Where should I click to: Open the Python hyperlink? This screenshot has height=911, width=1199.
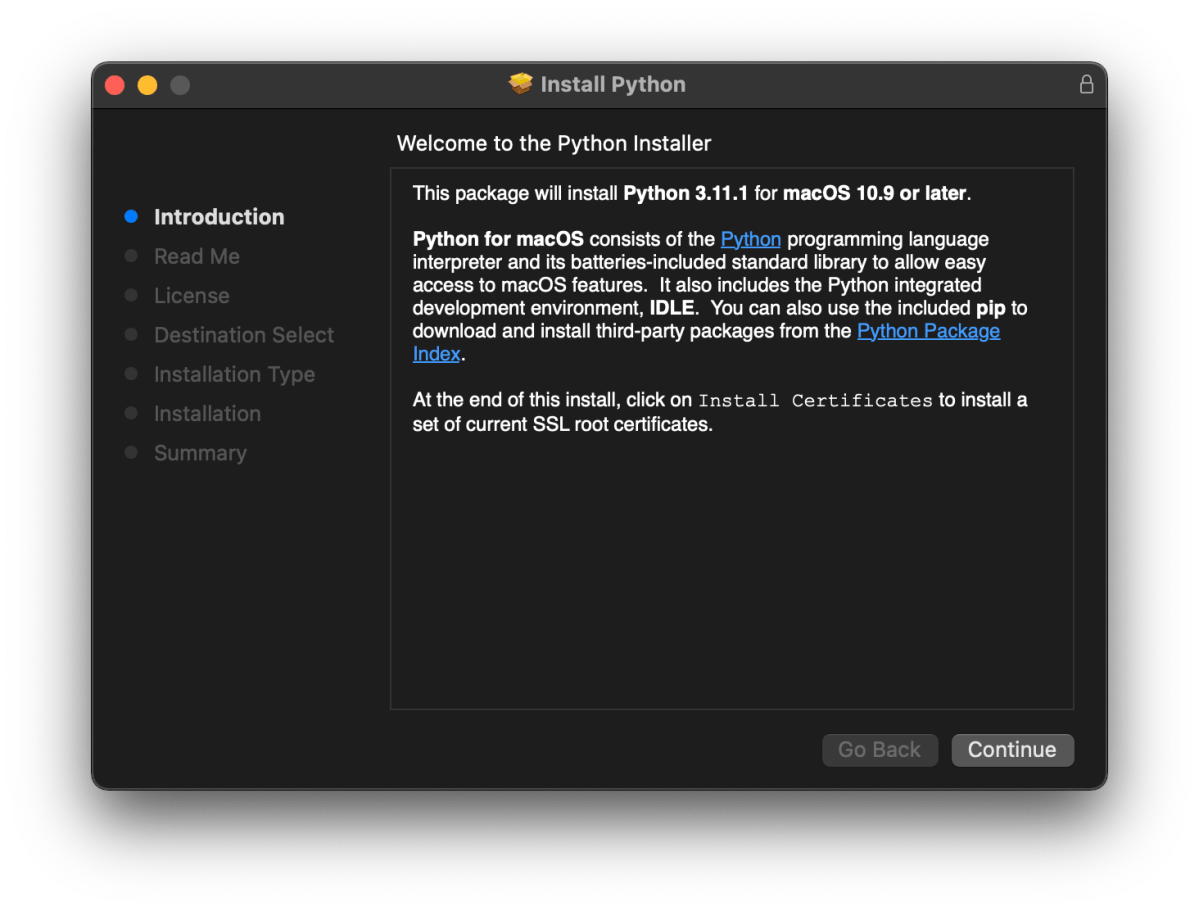(751, 239)
